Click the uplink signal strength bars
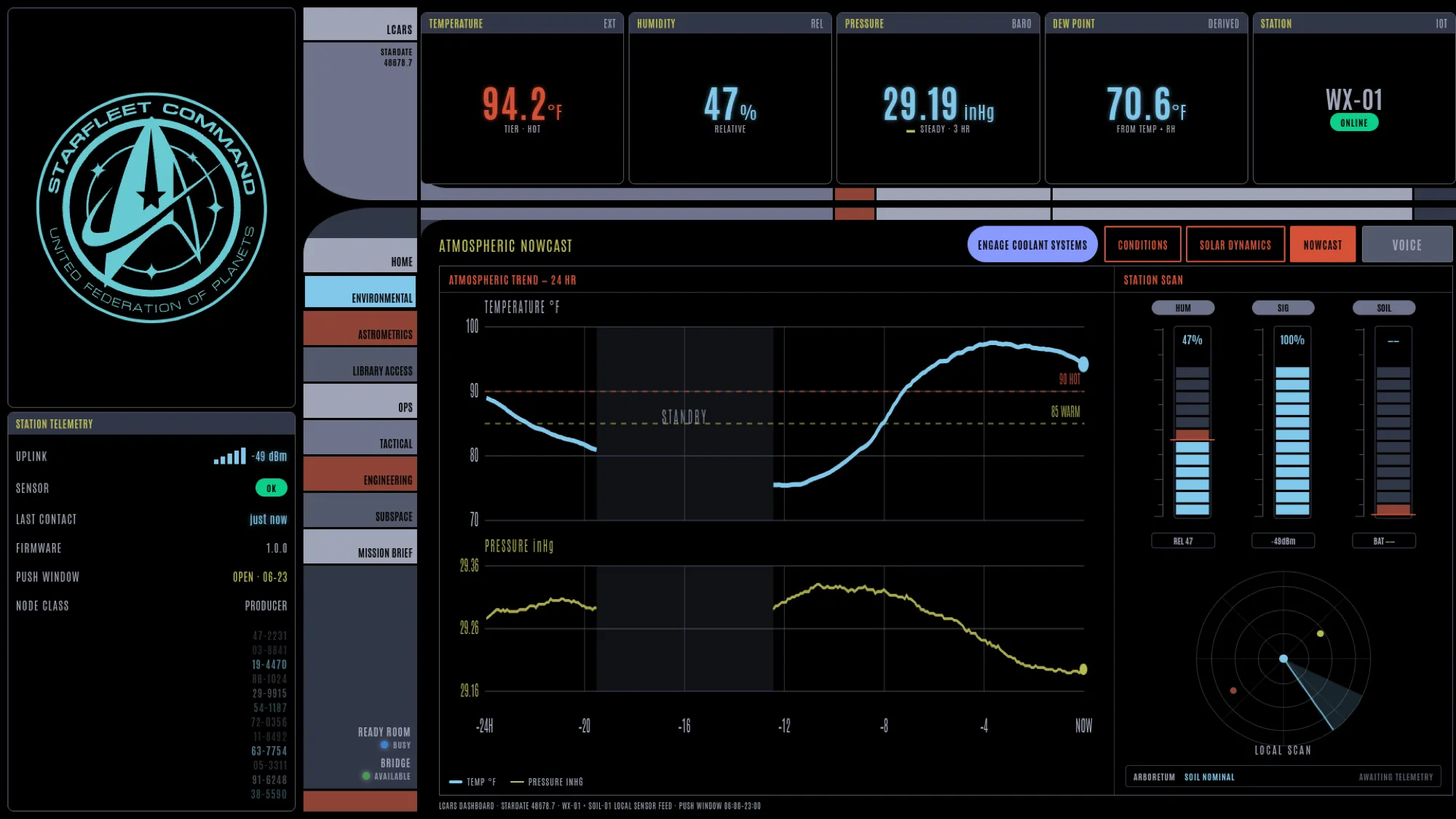1456x819 pixels. click(229, 456)
